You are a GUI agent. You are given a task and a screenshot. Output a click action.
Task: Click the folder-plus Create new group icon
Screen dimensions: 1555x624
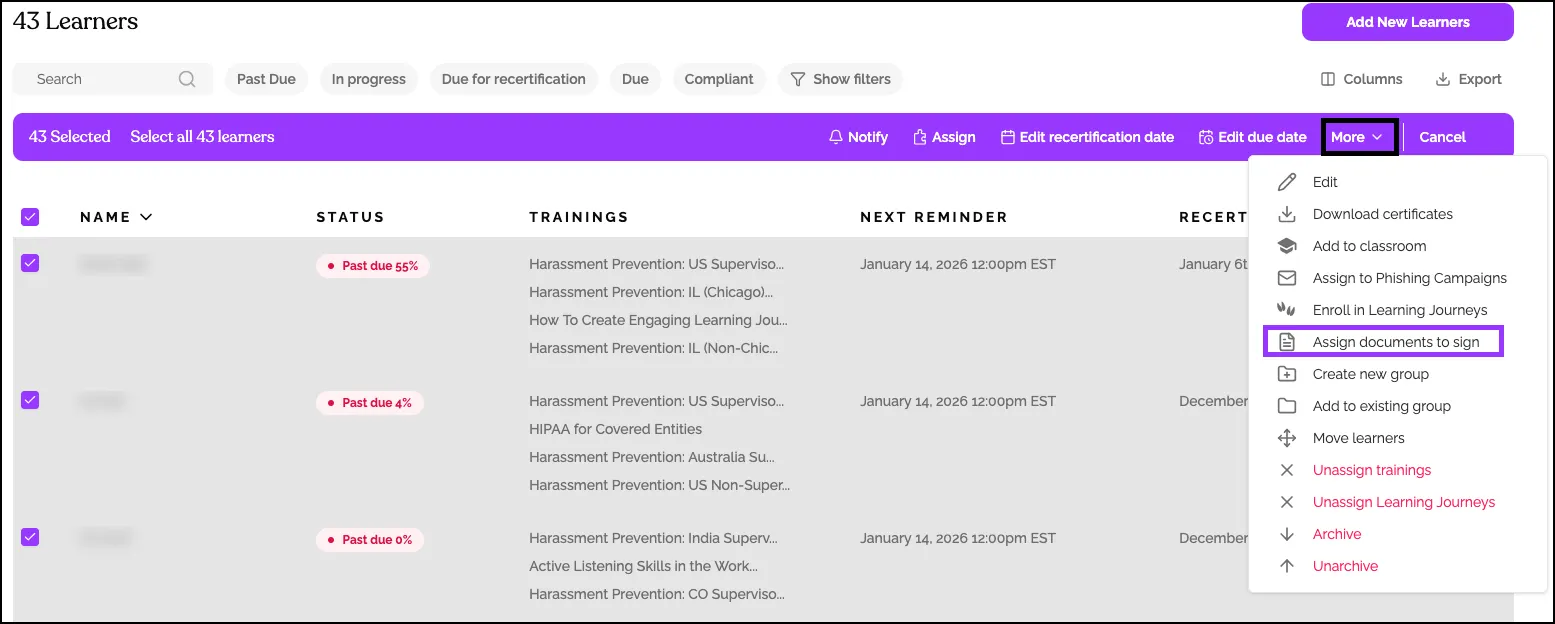1288,374
